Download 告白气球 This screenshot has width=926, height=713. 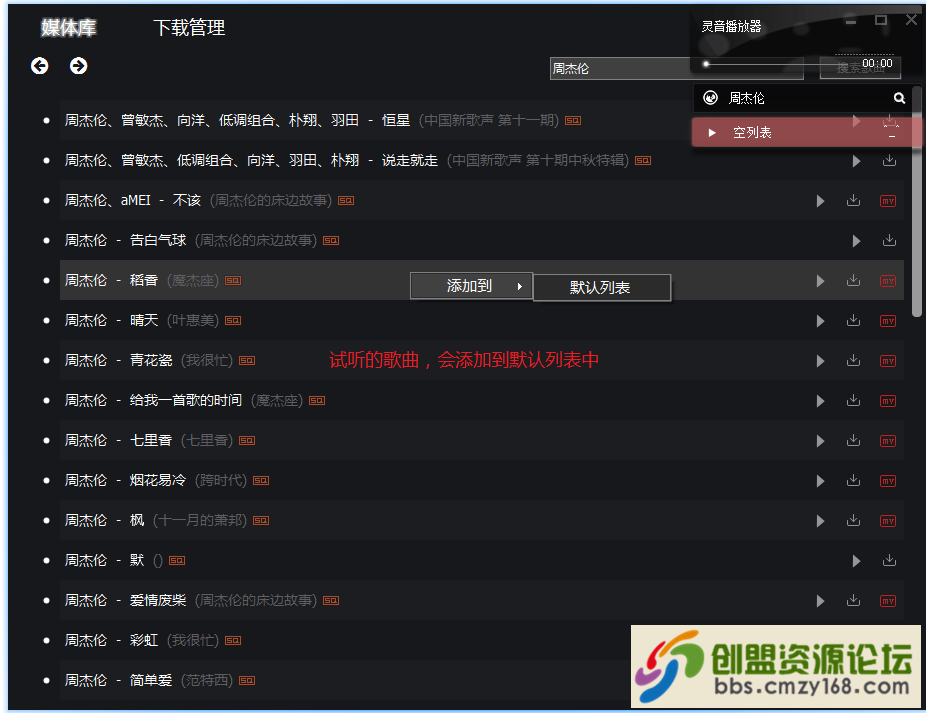click(889, 240)
